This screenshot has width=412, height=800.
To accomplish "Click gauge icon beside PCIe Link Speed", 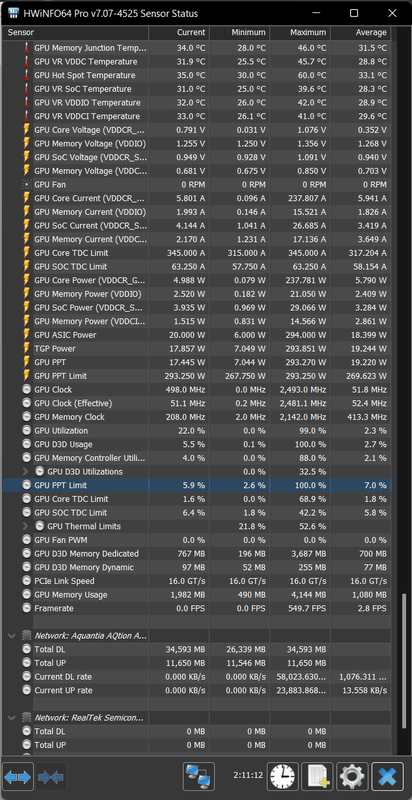I will [27, 581].
